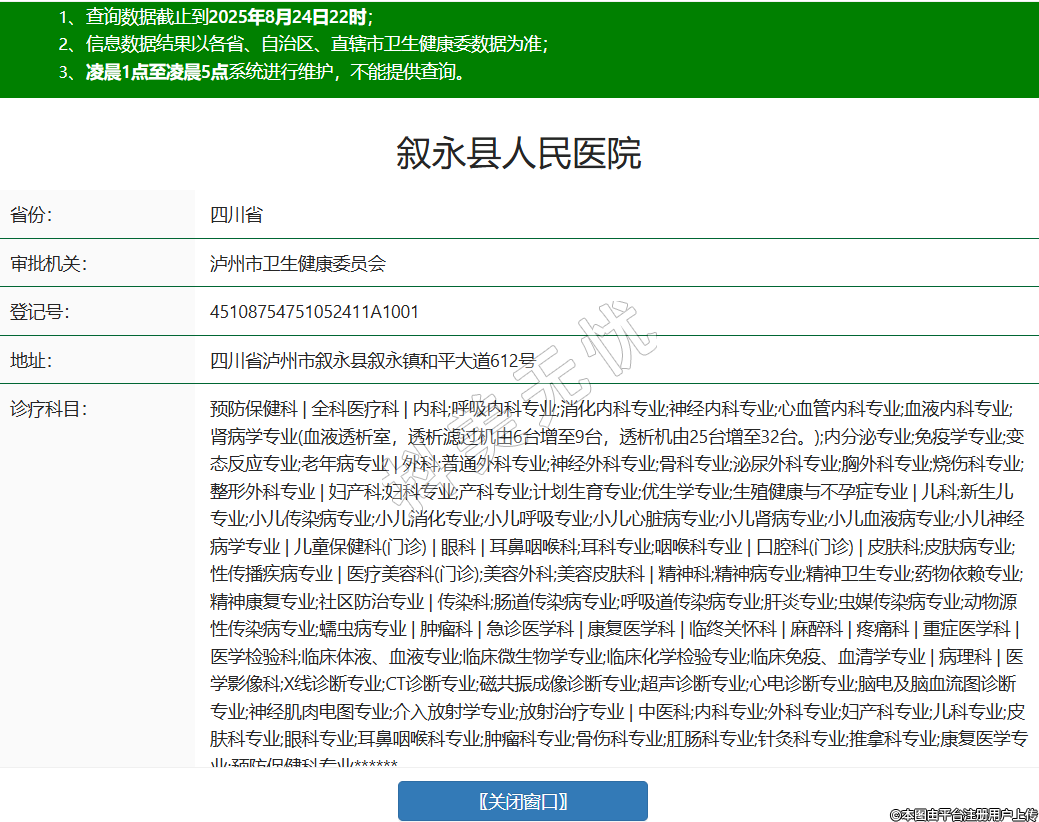Viewport: 1039px width, 822px height.
Task: Click the registration number 45108754751052411A1001
Action: coord(314,312)
